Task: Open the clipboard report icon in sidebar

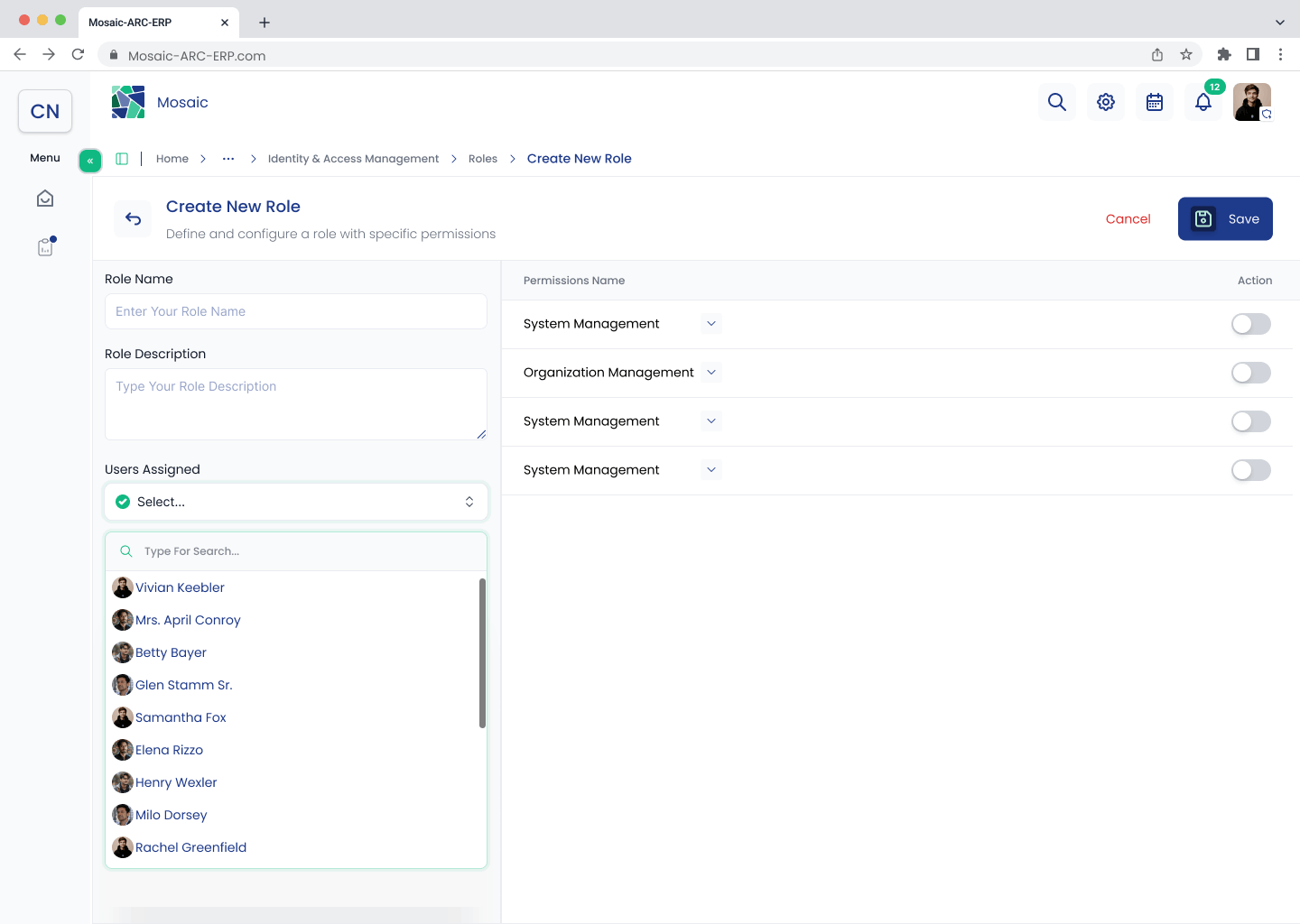Action: [x=45, y=246]
